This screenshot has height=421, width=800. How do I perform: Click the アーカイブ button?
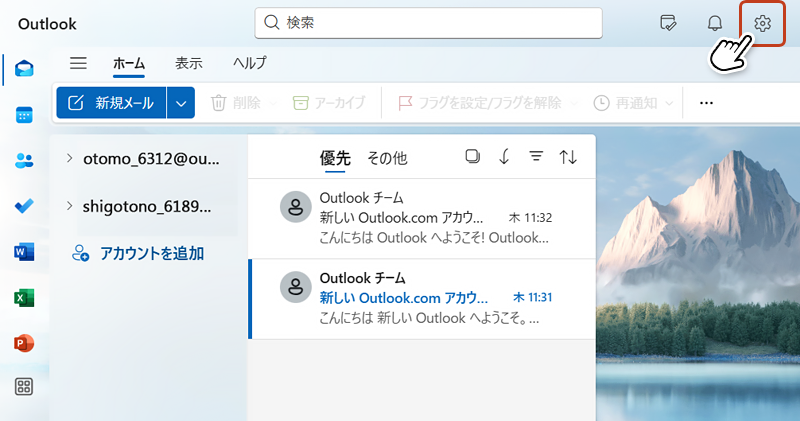tap(329, 103)
